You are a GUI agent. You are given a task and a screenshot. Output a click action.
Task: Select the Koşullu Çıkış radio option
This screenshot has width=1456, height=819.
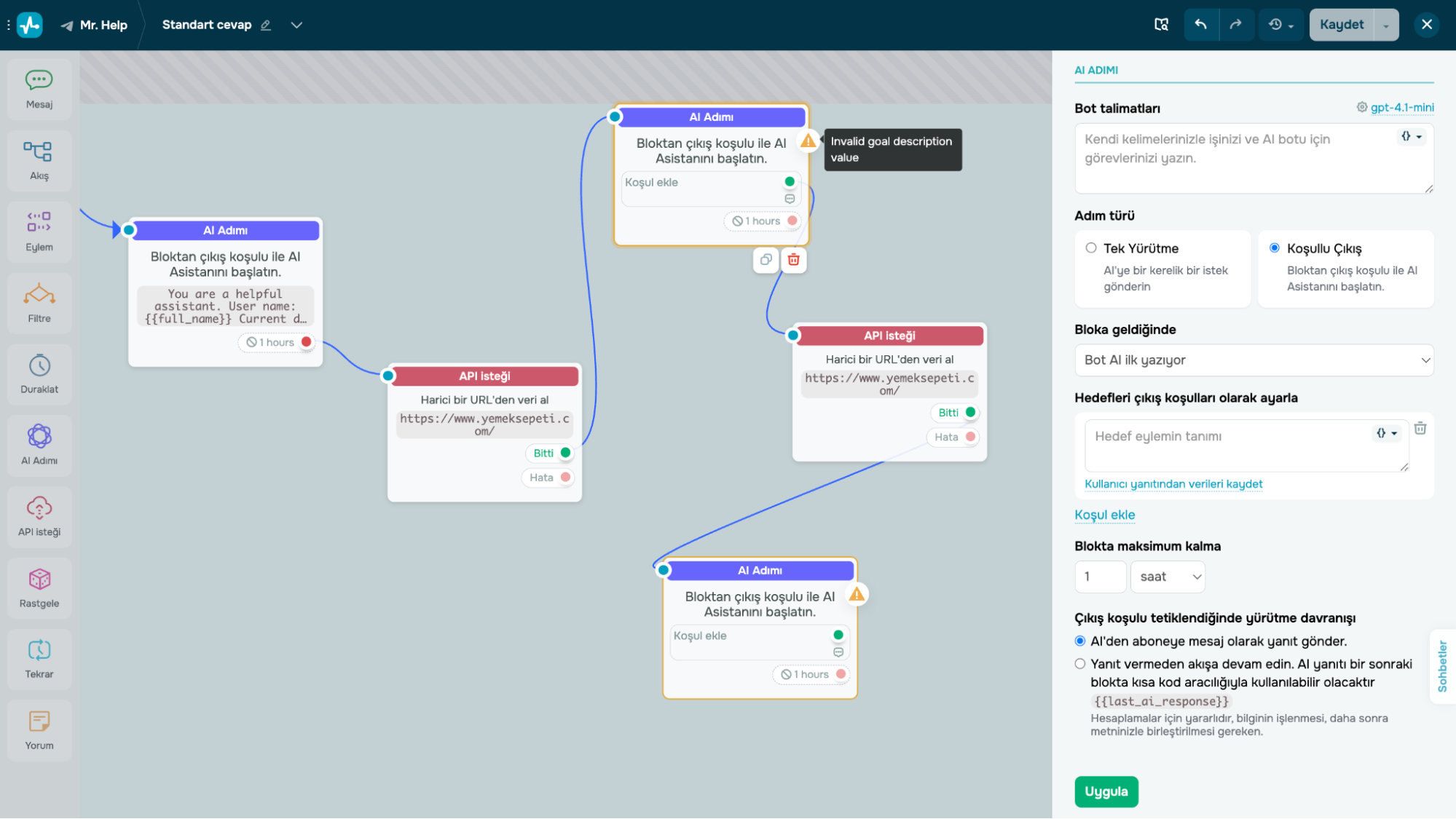pos(1275,248)
